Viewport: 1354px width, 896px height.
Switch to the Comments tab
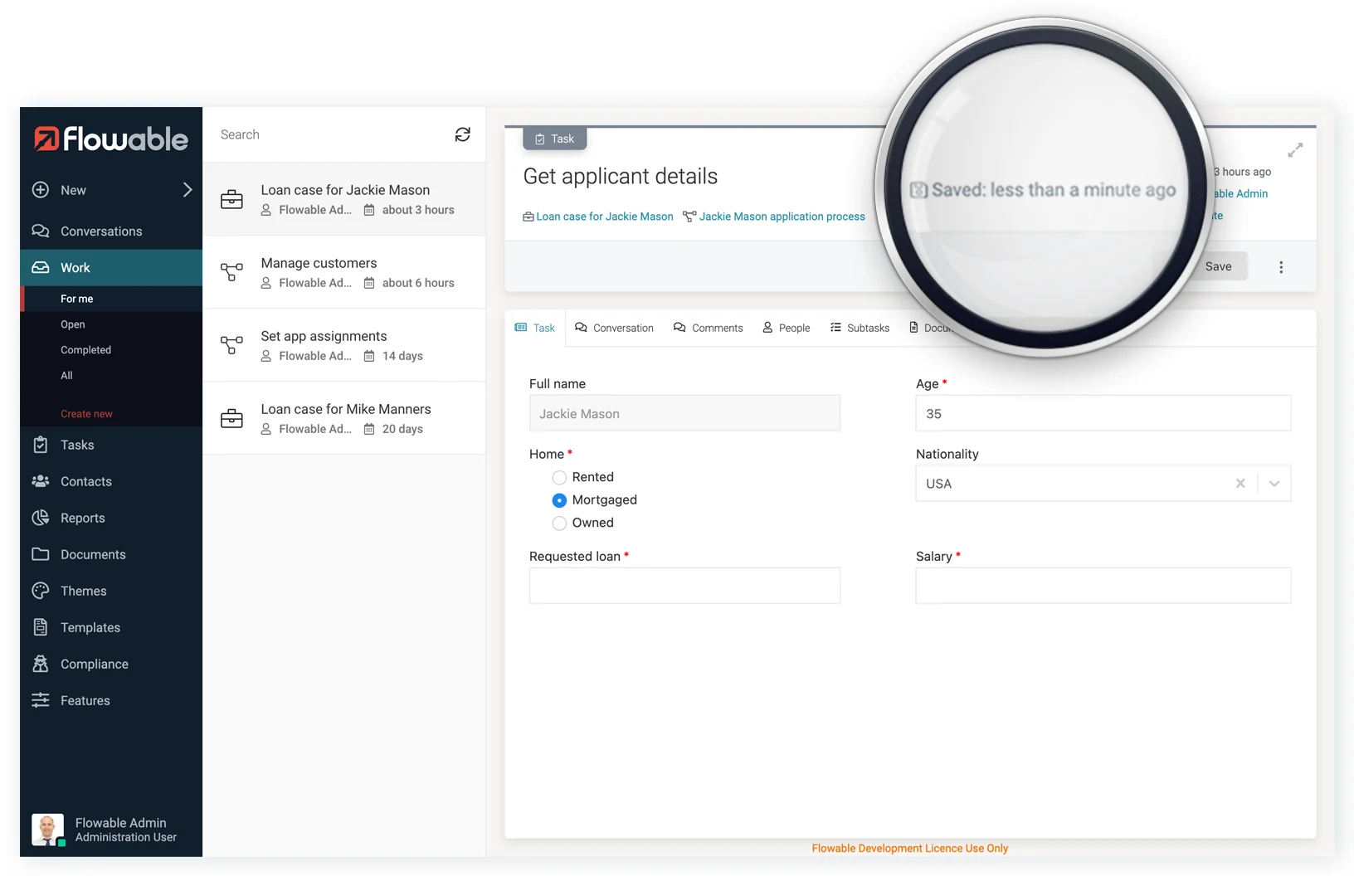coord(709,328)
